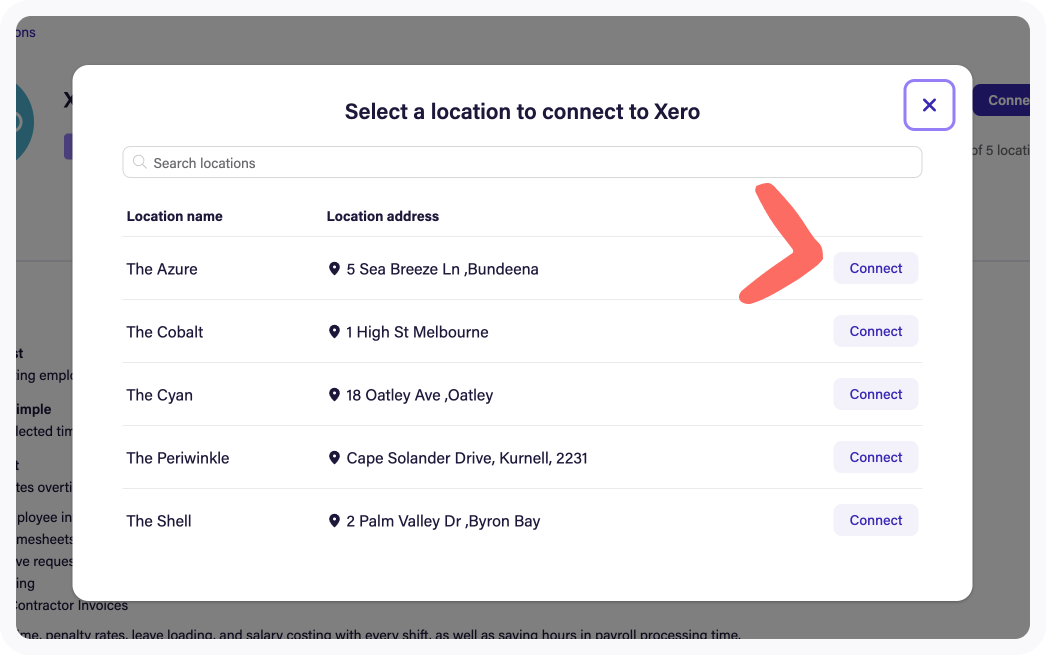Click the dialog title about Xero
The height and width of the screenshot is (655, 1046).
(522, 112)
